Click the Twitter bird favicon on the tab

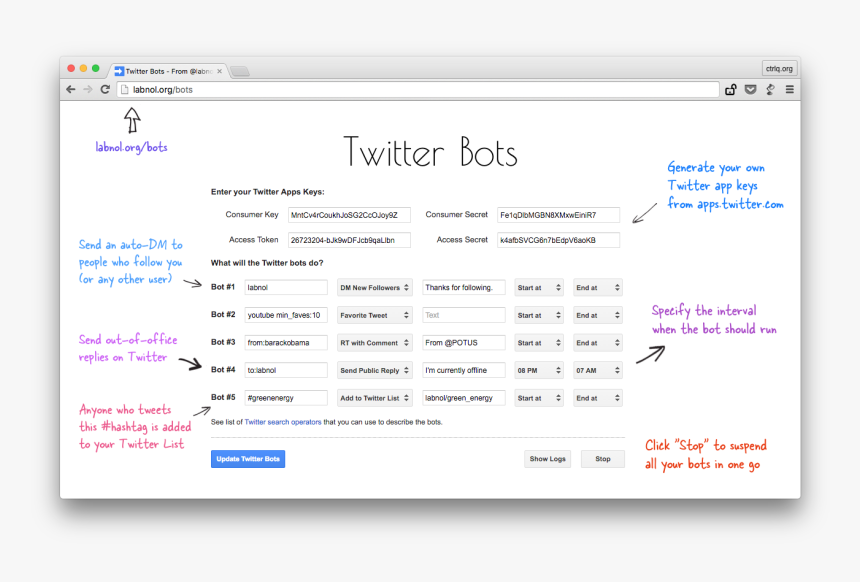click(119, 71)
